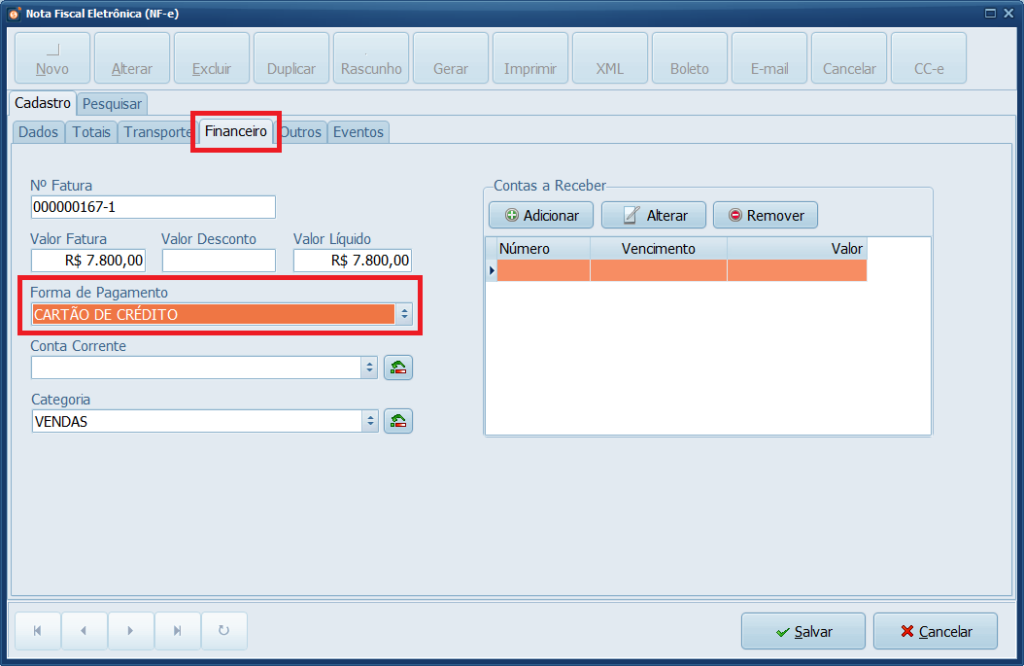Viewport: 1024px width, 666px height.
Task: Click the E-mail toolbar button
Action: click(x=769, y=58)
